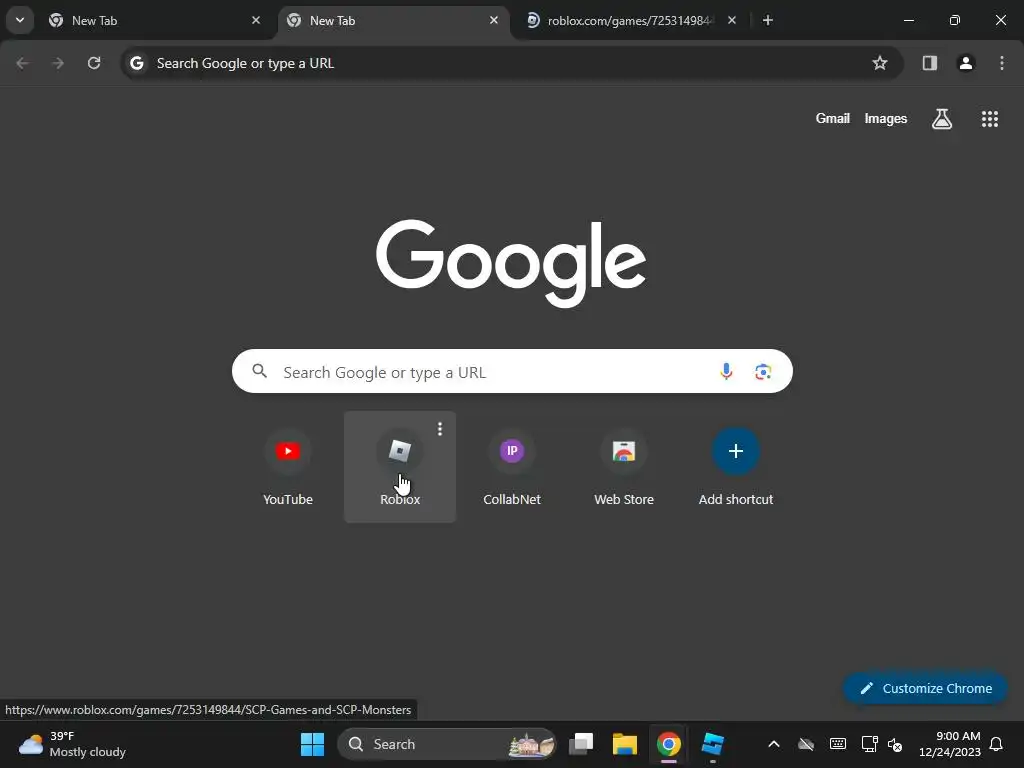Open the CollabNet shortcut
The width and height of the screenshot is (1024, 768).
pyautogui.click(x=512, y=466)
